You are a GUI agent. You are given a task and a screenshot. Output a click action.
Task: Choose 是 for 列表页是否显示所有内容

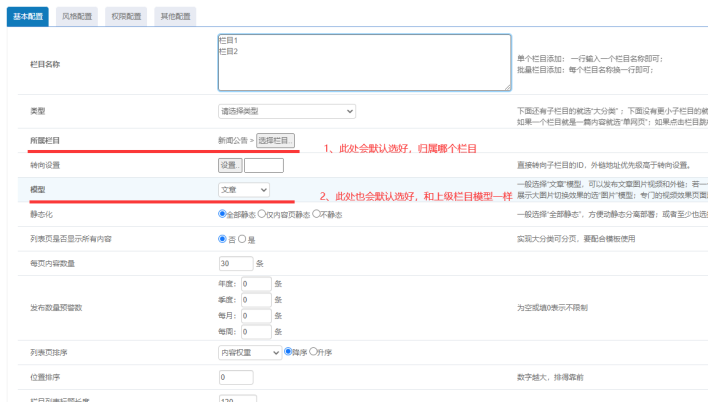(x=242, y=239)
